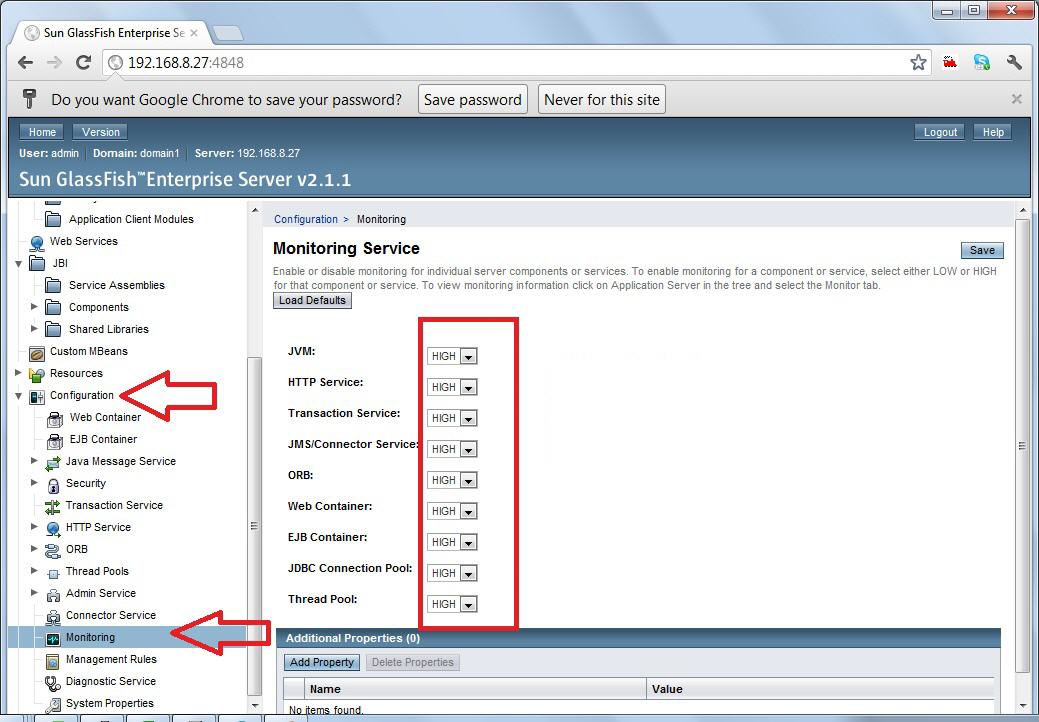This screenshot has width=1039, height=722.
Task: Expand the Shared Libraries node arrow
Action: (x=34, y=329)
